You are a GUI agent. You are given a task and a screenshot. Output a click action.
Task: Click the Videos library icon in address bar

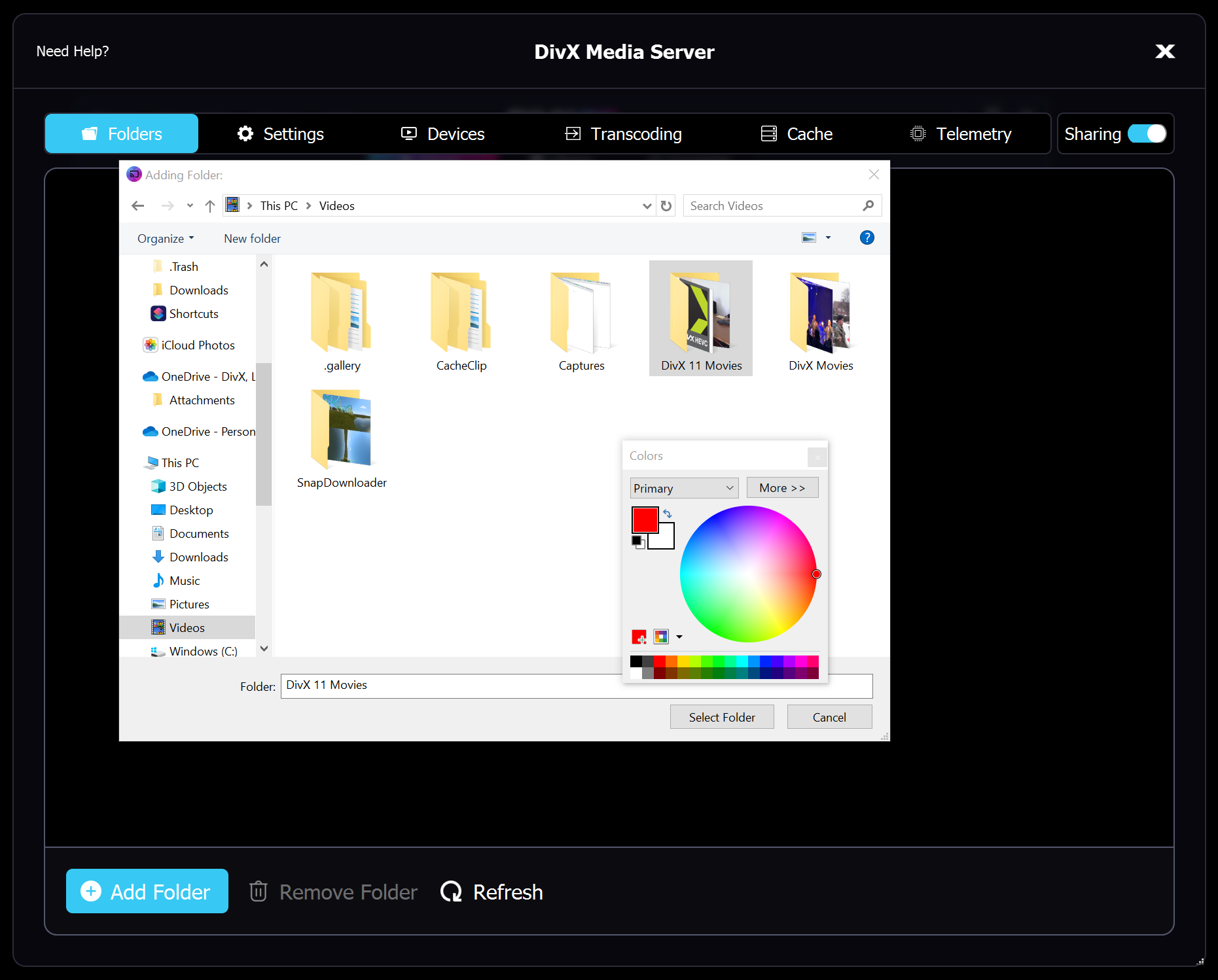[x=232, y=205]
